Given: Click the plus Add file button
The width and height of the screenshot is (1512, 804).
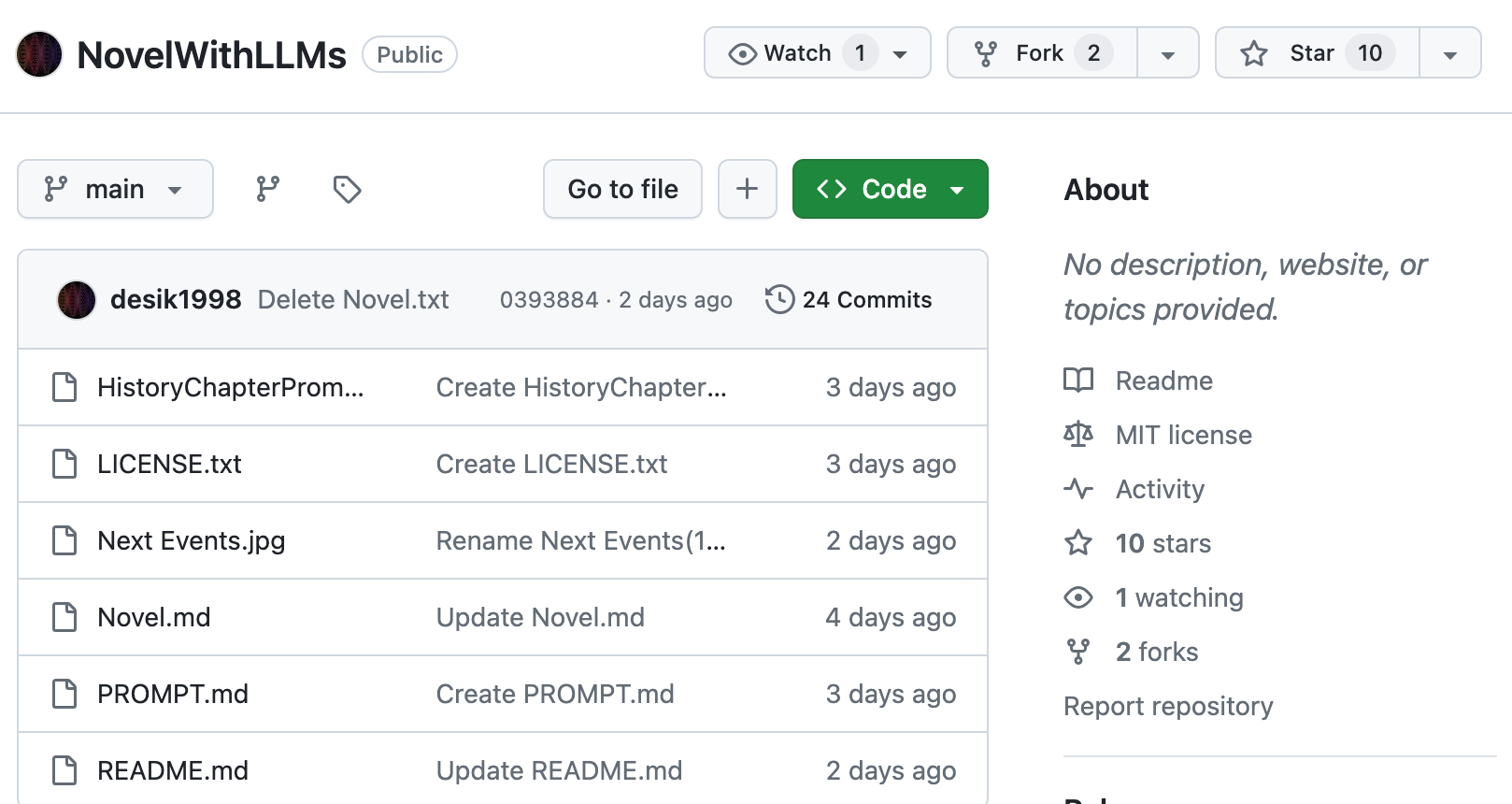Looking at the screenshot, I should [747, 189].
